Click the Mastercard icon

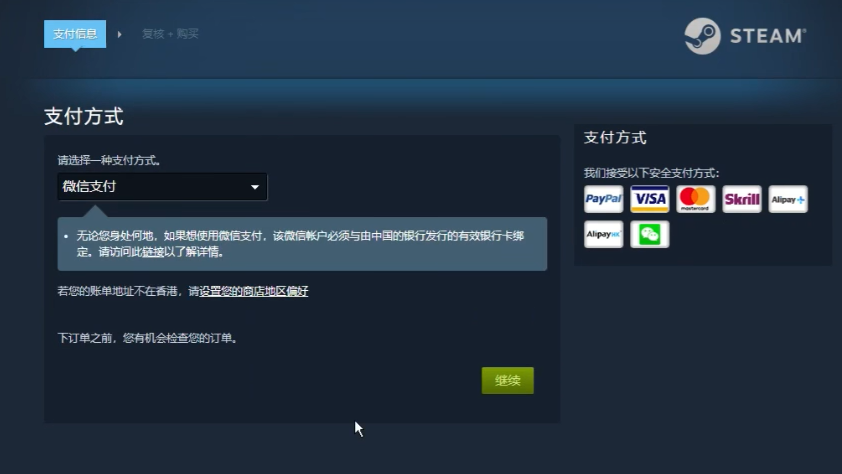tap(695, 199)
